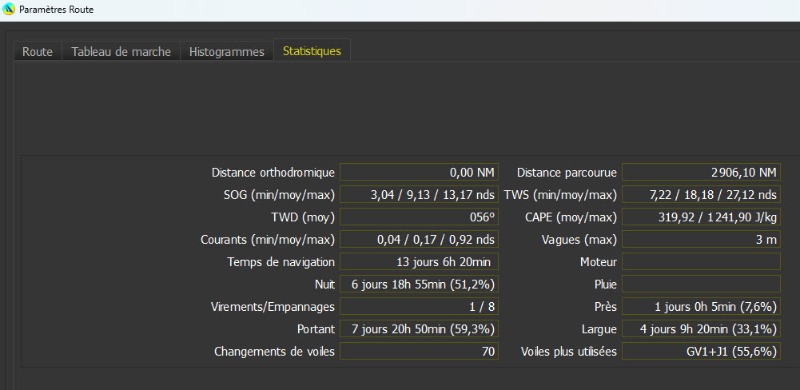Click the TWS (min/moy/max) label
Image resolution: width=800 pixels, height=390 pixels.
pos(560,195)
